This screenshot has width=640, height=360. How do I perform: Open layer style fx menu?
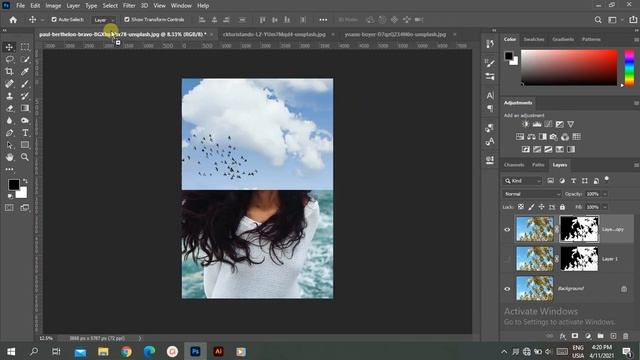pyautogui.click(x=562, y=336)
